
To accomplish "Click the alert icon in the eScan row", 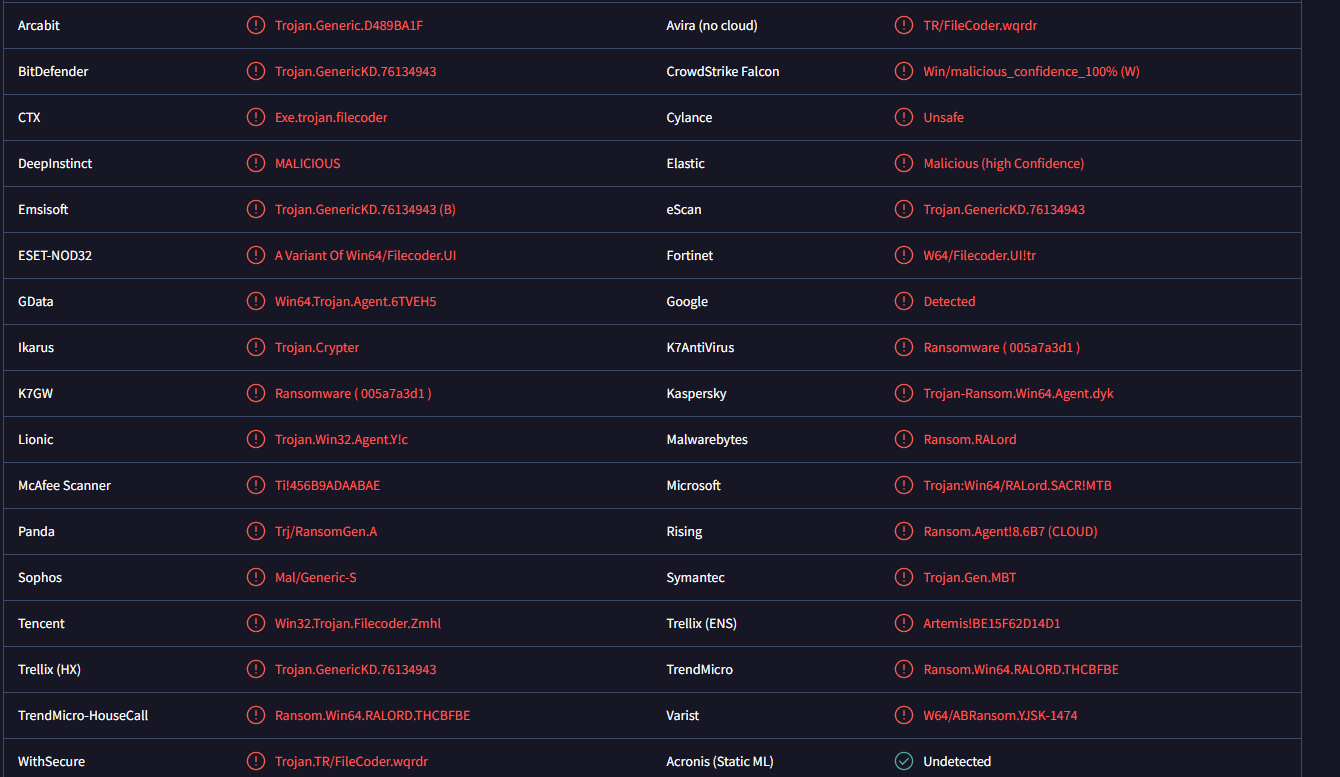I will pos(904,209).
